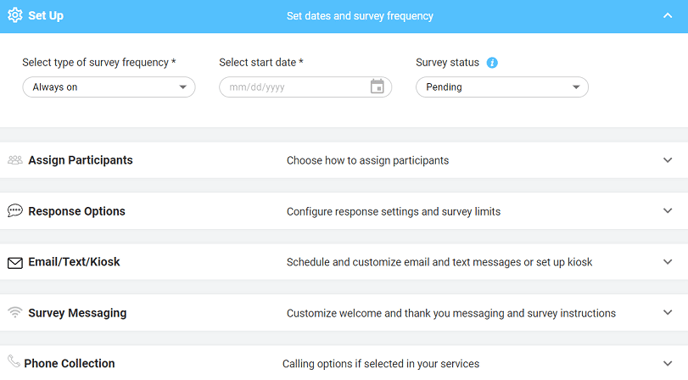Open the Survey status 'Pending' dropdown

pos(502,87)
